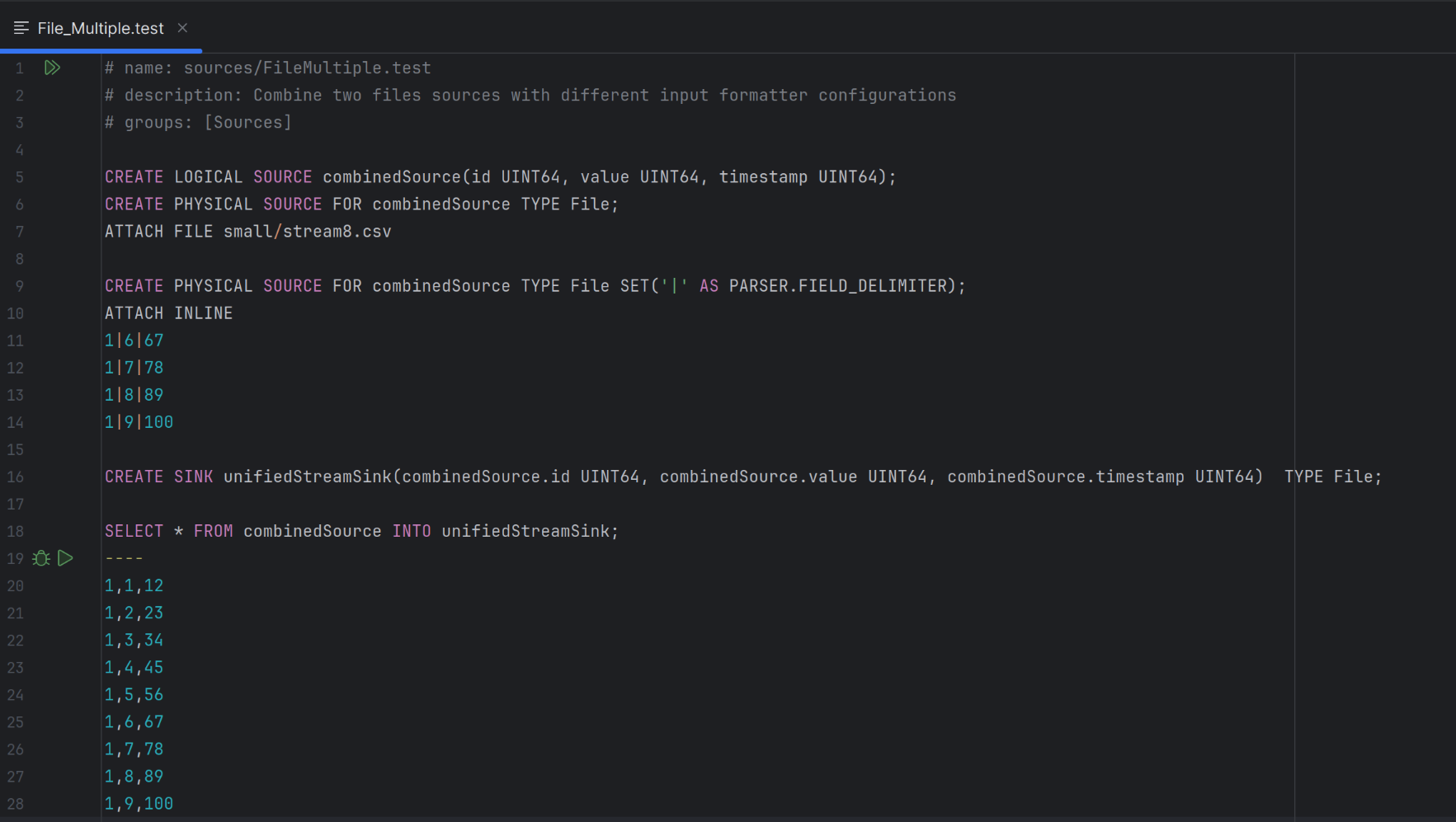Image resolution: width=1456 pixels, height=822 pixels.
Task: Run test with play icon at line 19
Action: tap(65, 558)
